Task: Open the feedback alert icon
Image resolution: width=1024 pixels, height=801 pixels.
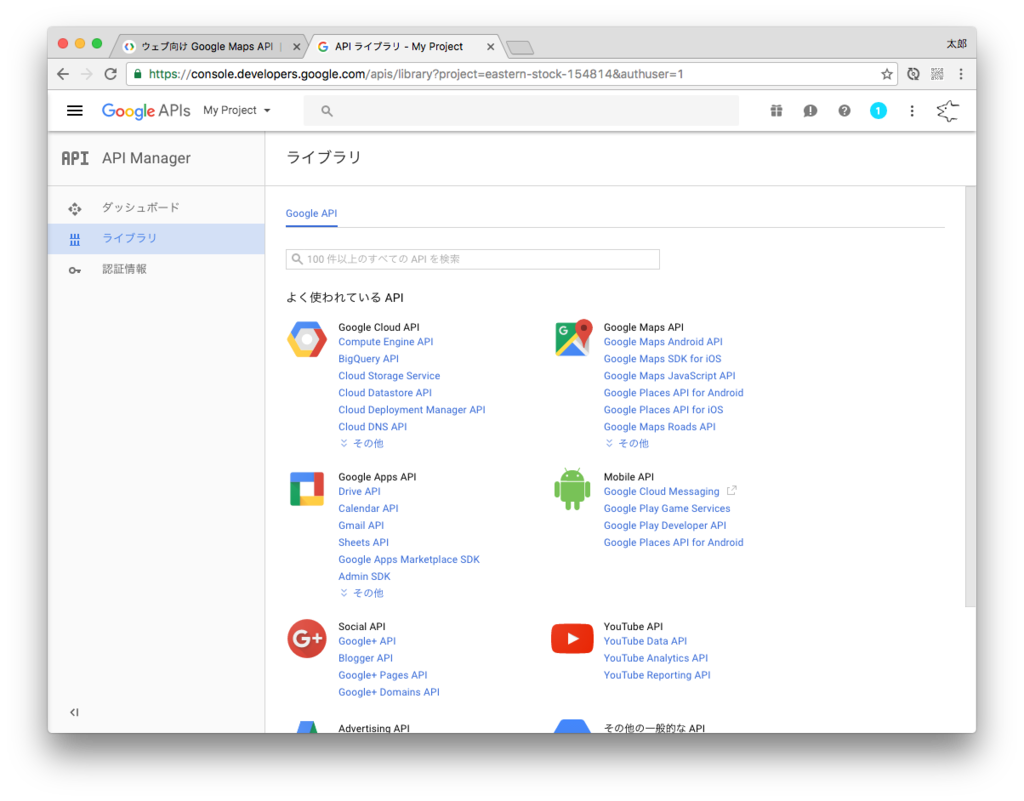Action: click(810, 111)
